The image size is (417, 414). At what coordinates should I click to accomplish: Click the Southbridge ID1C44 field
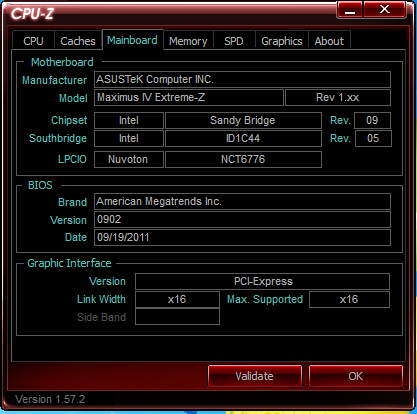(x=243, y=138)
